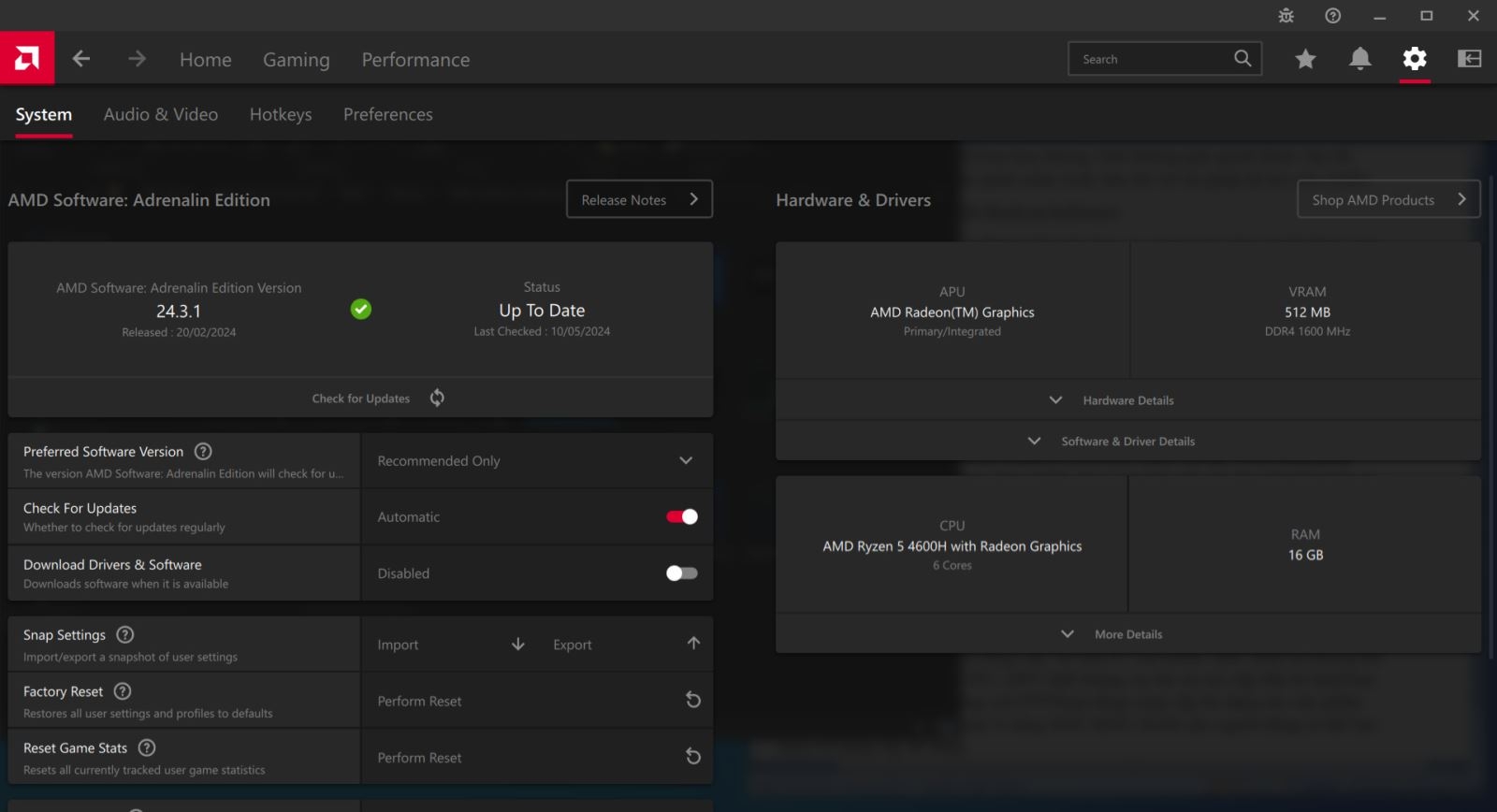Open the notifications bell
Screen dimensions: 1497x812
[x=1359, y=59]
